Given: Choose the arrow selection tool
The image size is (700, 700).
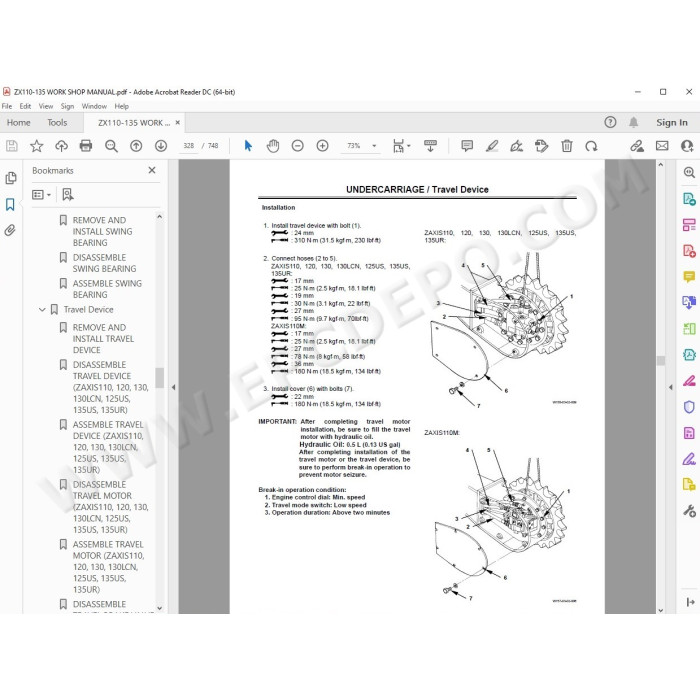Looking at the screenshot, I should tap(248, 146).
